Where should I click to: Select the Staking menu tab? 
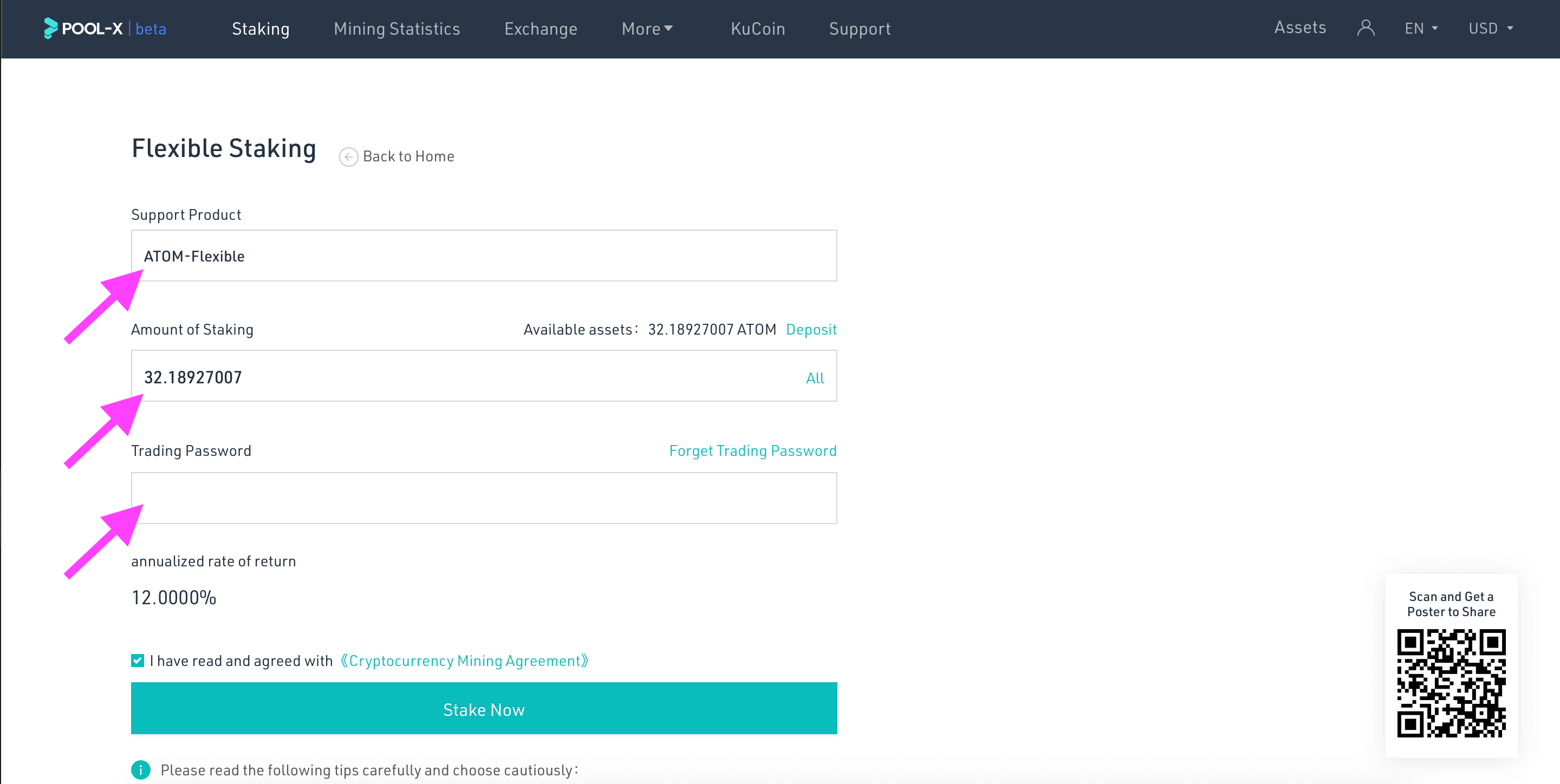261,28
